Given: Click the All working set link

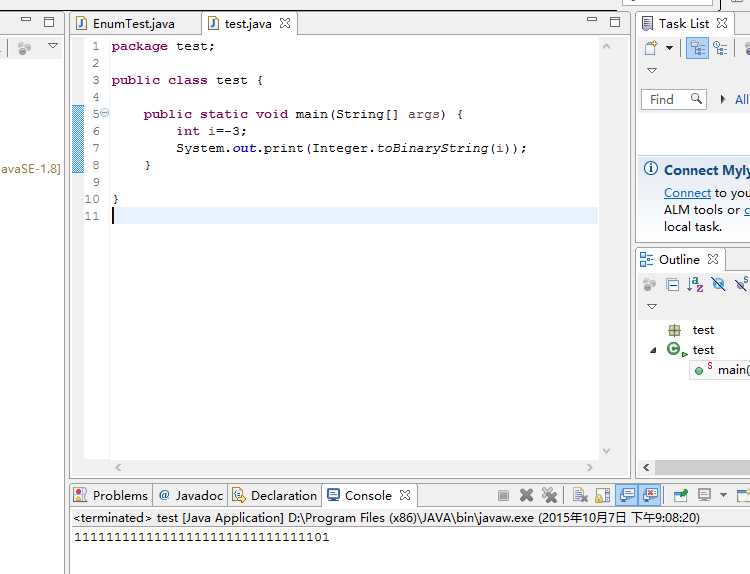Looking at the screenshot, I should [x=741, y=99].
